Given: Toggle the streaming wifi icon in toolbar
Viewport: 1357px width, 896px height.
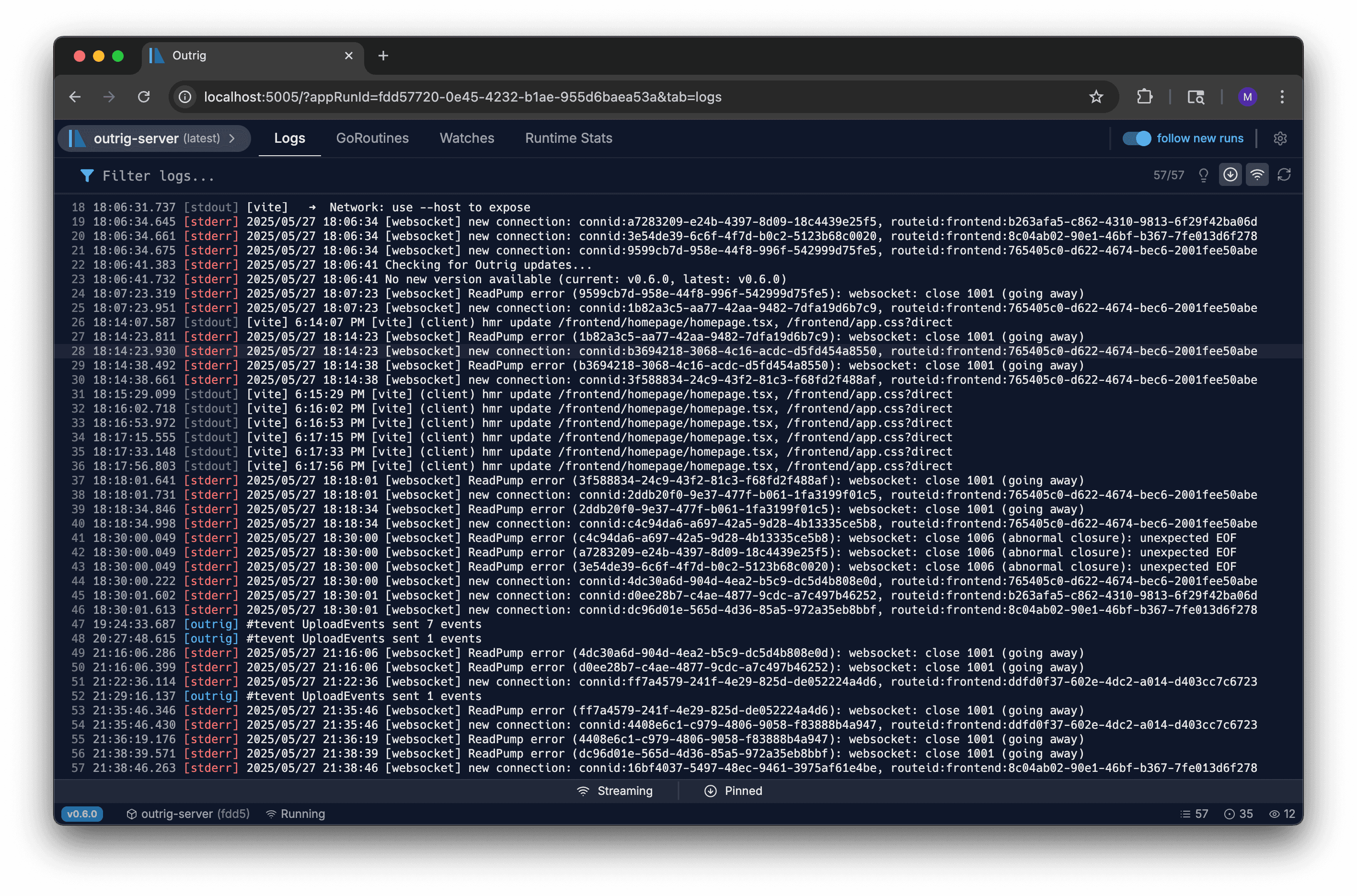Looking at the screenshot, I should click(x=1258, y=175).
